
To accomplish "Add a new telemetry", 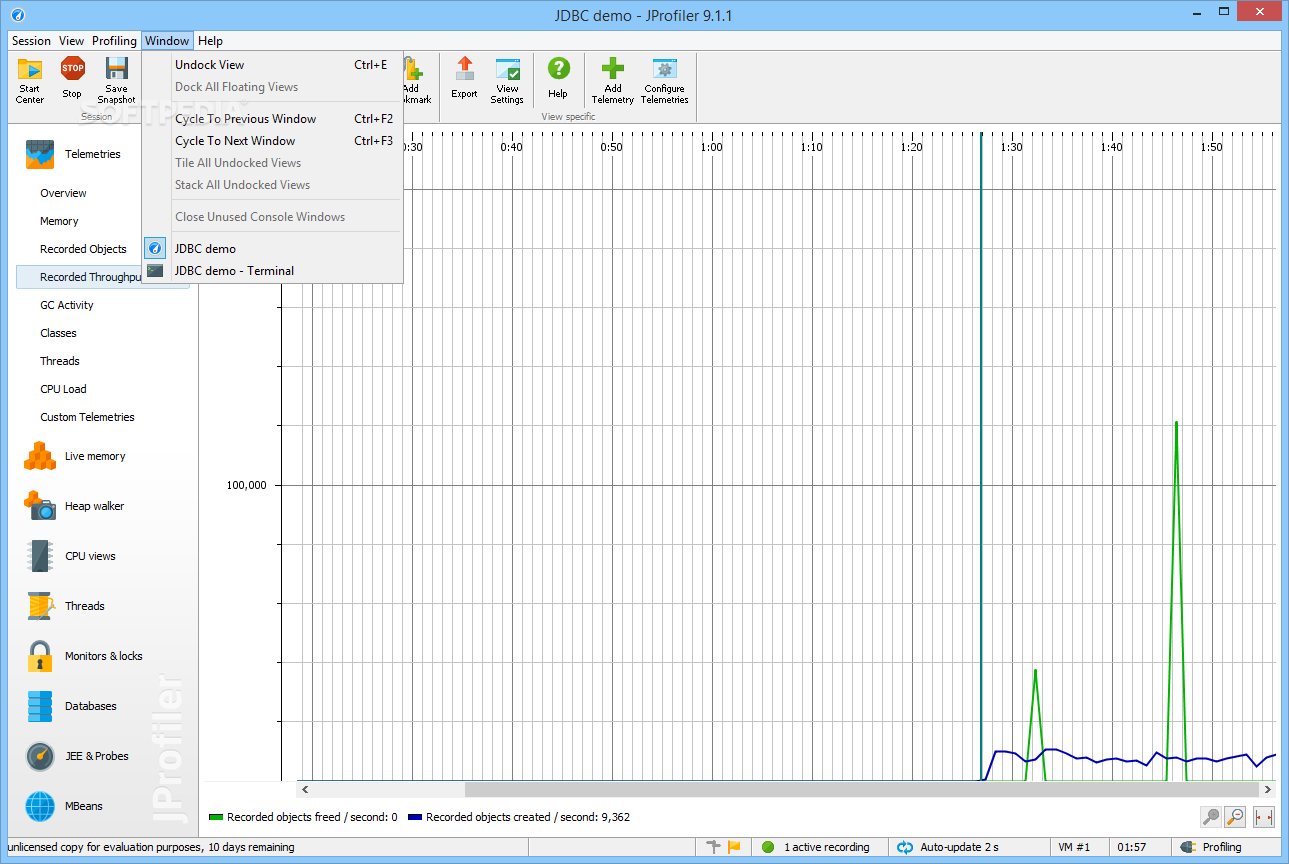I will click(612, 80).
